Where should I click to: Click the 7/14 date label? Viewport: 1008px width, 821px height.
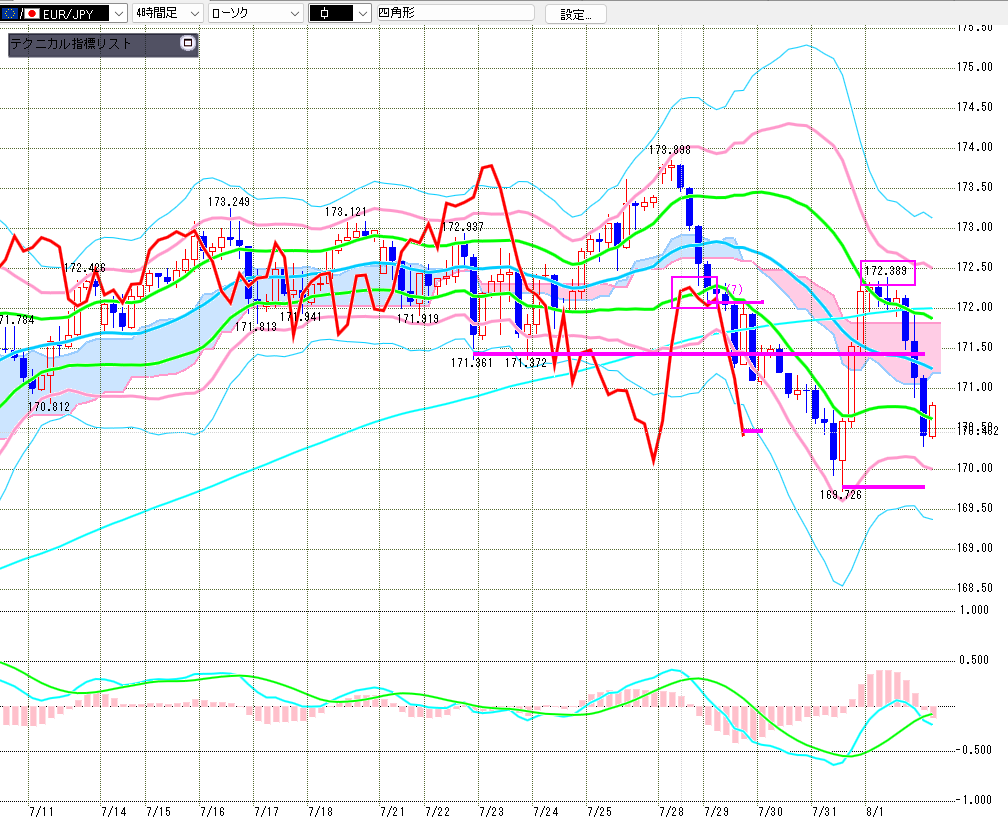pyautogui.click(x=114, y=811)
